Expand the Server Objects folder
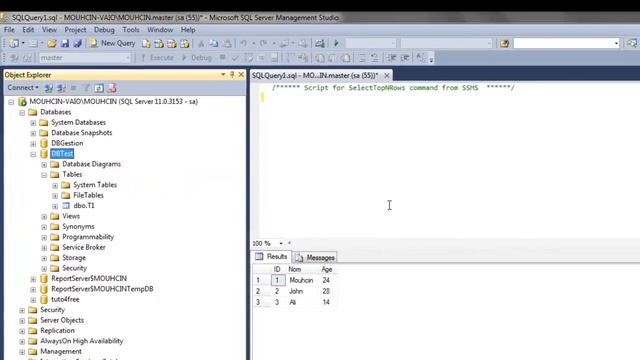Image resolution: width=640 pixels, height=360 pixels. (22, 321)
